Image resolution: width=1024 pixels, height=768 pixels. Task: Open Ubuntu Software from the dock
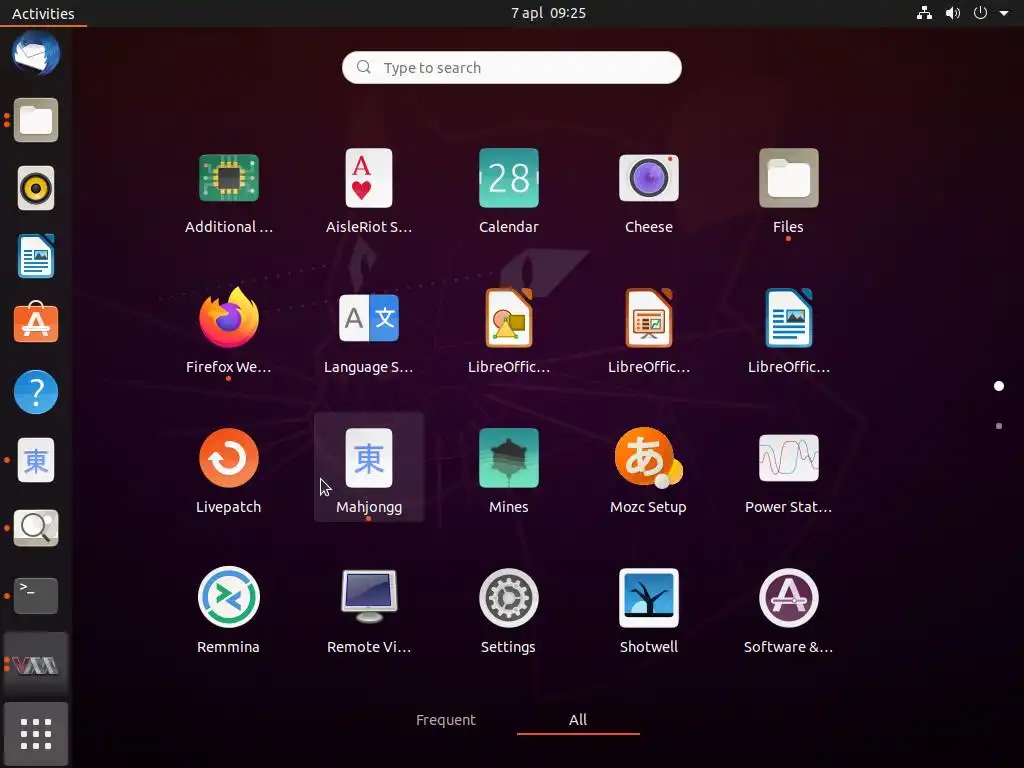coord(36,324)
